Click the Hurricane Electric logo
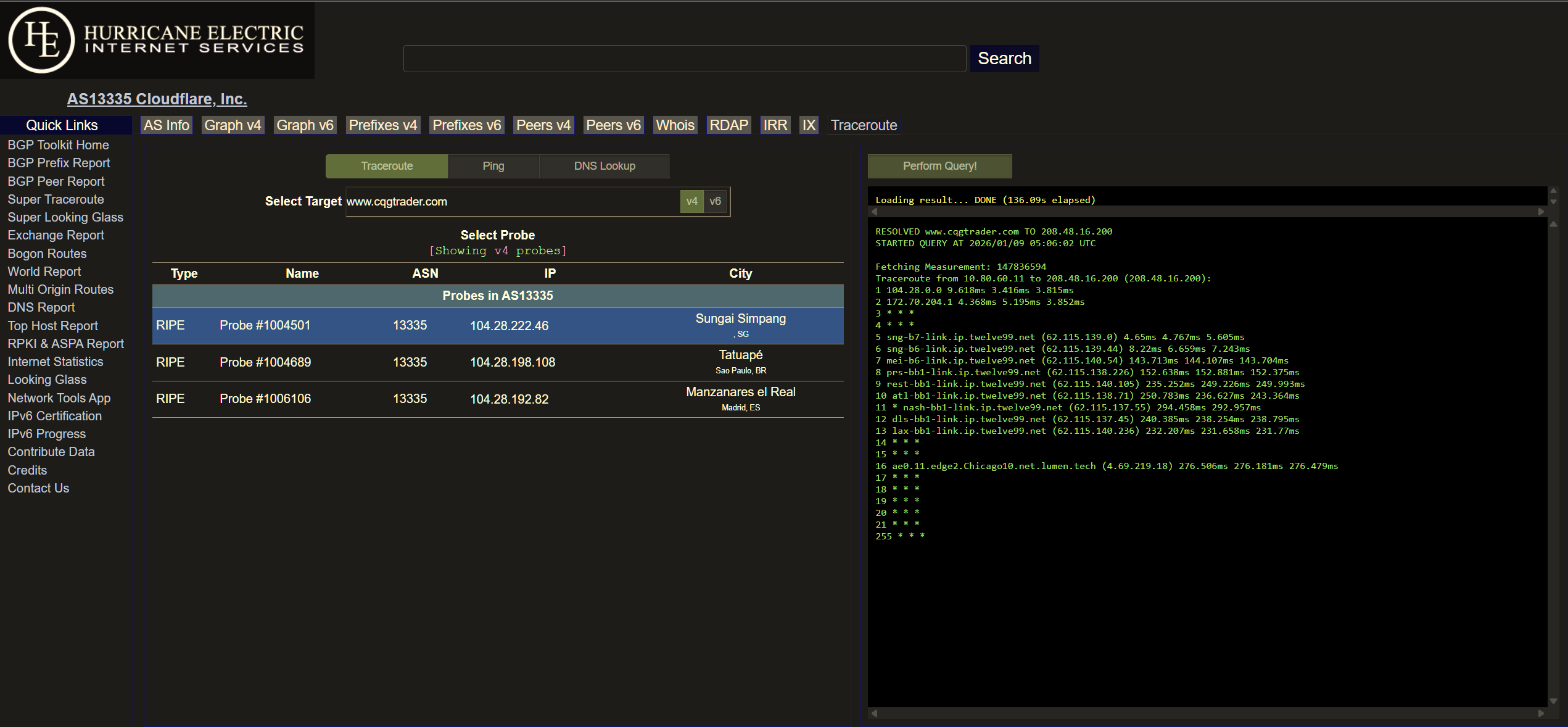This screenshot has width=1568, height=727. tap(157, 39)
